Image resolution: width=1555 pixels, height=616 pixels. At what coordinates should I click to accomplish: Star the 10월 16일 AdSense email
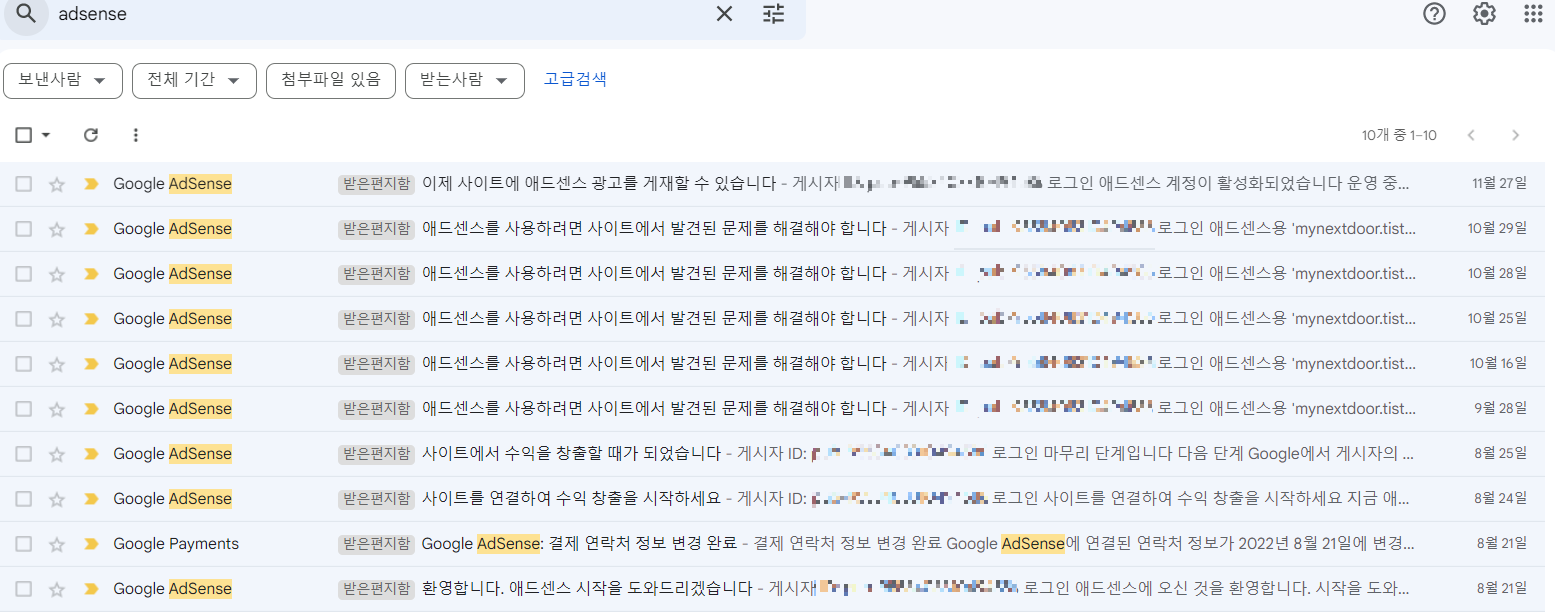pyautogui.click(x=57, y=364)
